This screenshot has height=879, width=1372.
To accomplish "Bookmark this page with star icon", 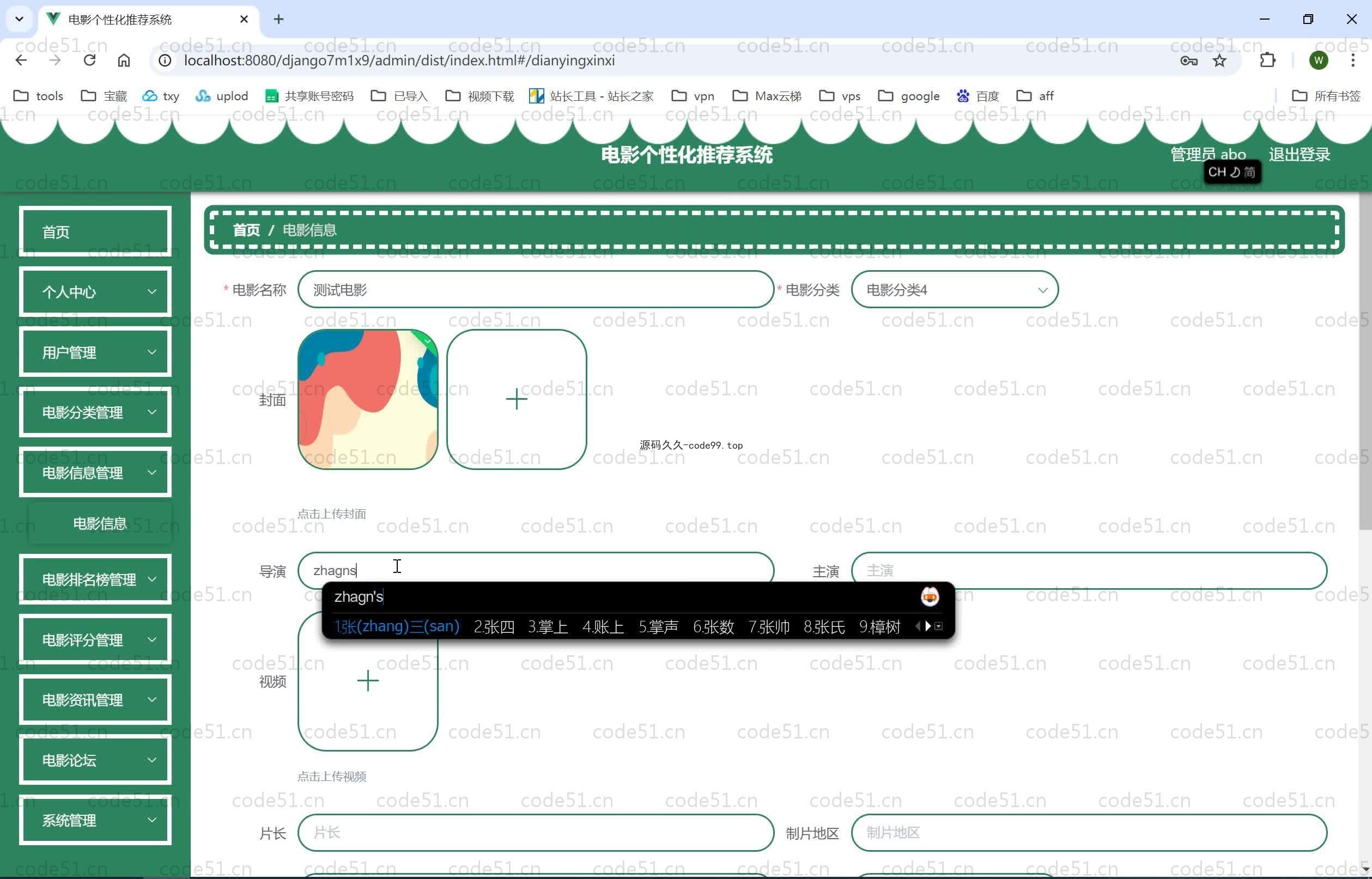I will point(1219,60).
